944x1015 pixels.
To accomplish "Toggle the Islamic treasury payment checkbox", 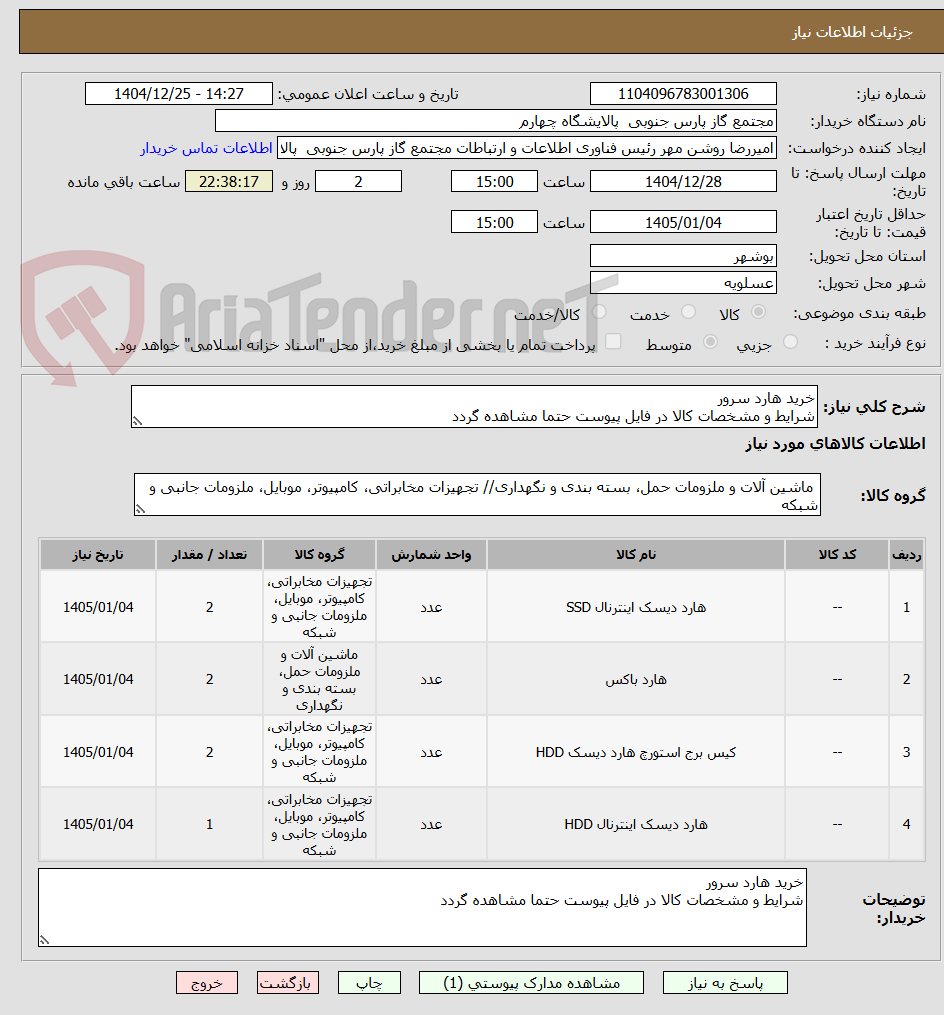I will coord(612,341).
